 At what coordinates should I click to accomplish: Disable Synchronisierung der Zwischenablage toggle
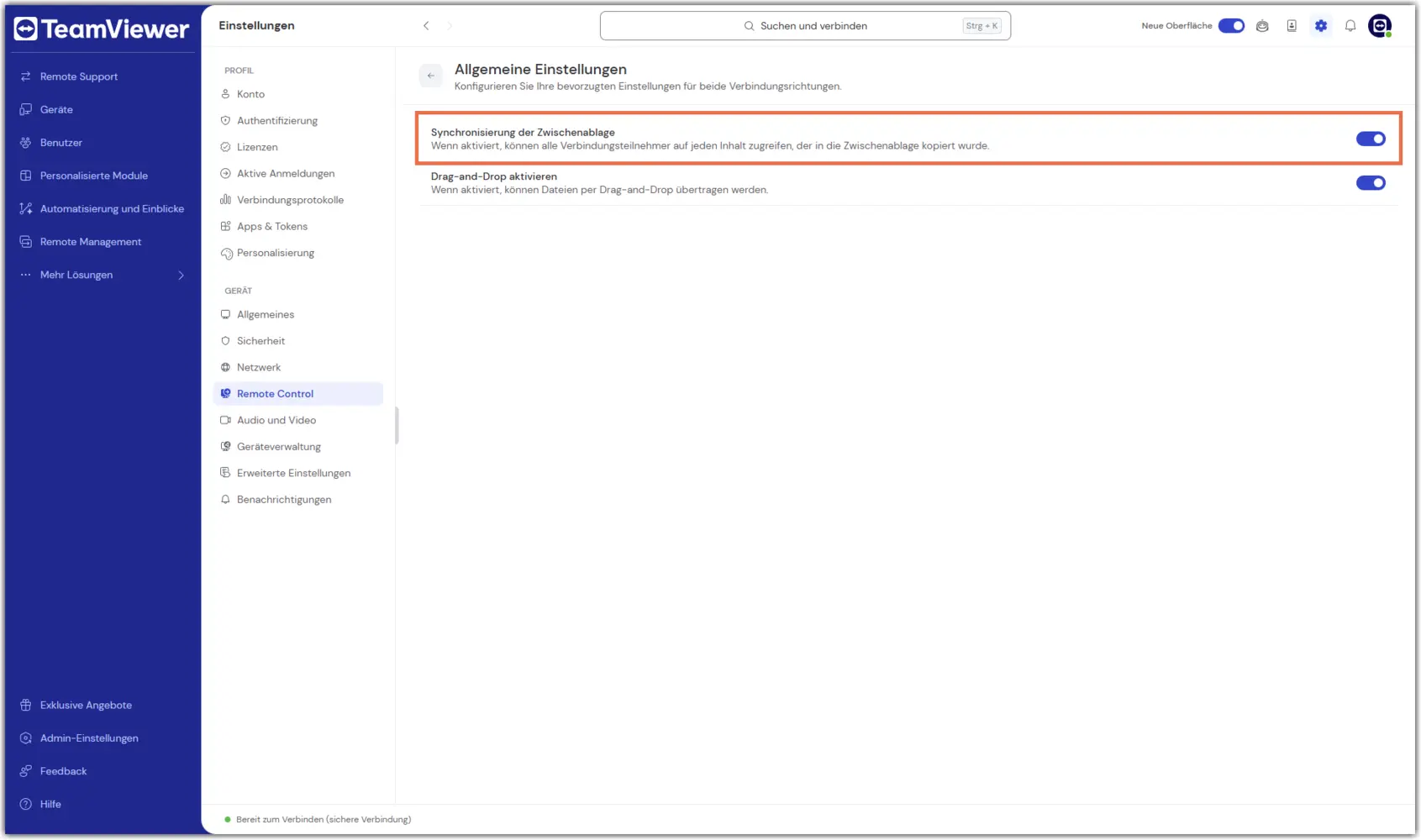pyautogui.click(x=1371, y=139)
